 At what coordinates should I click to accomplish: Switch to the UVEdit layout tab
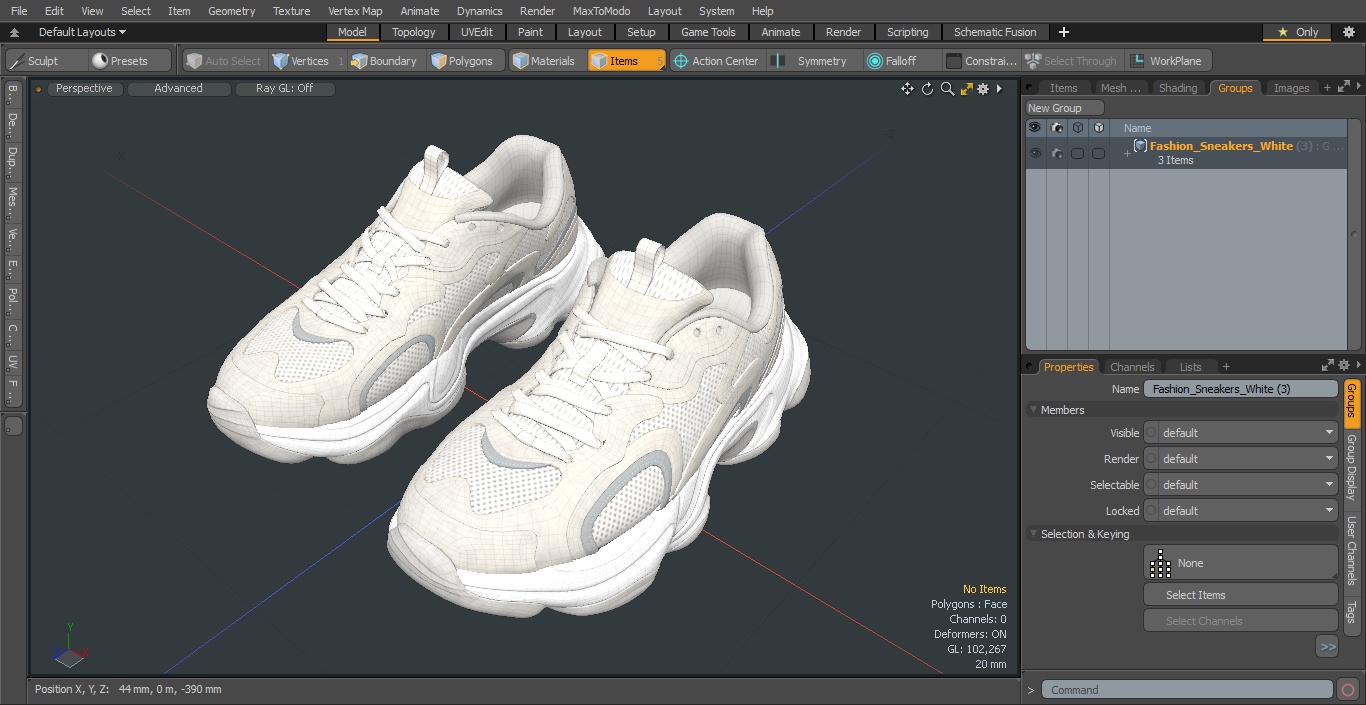(x=477, y=32)
